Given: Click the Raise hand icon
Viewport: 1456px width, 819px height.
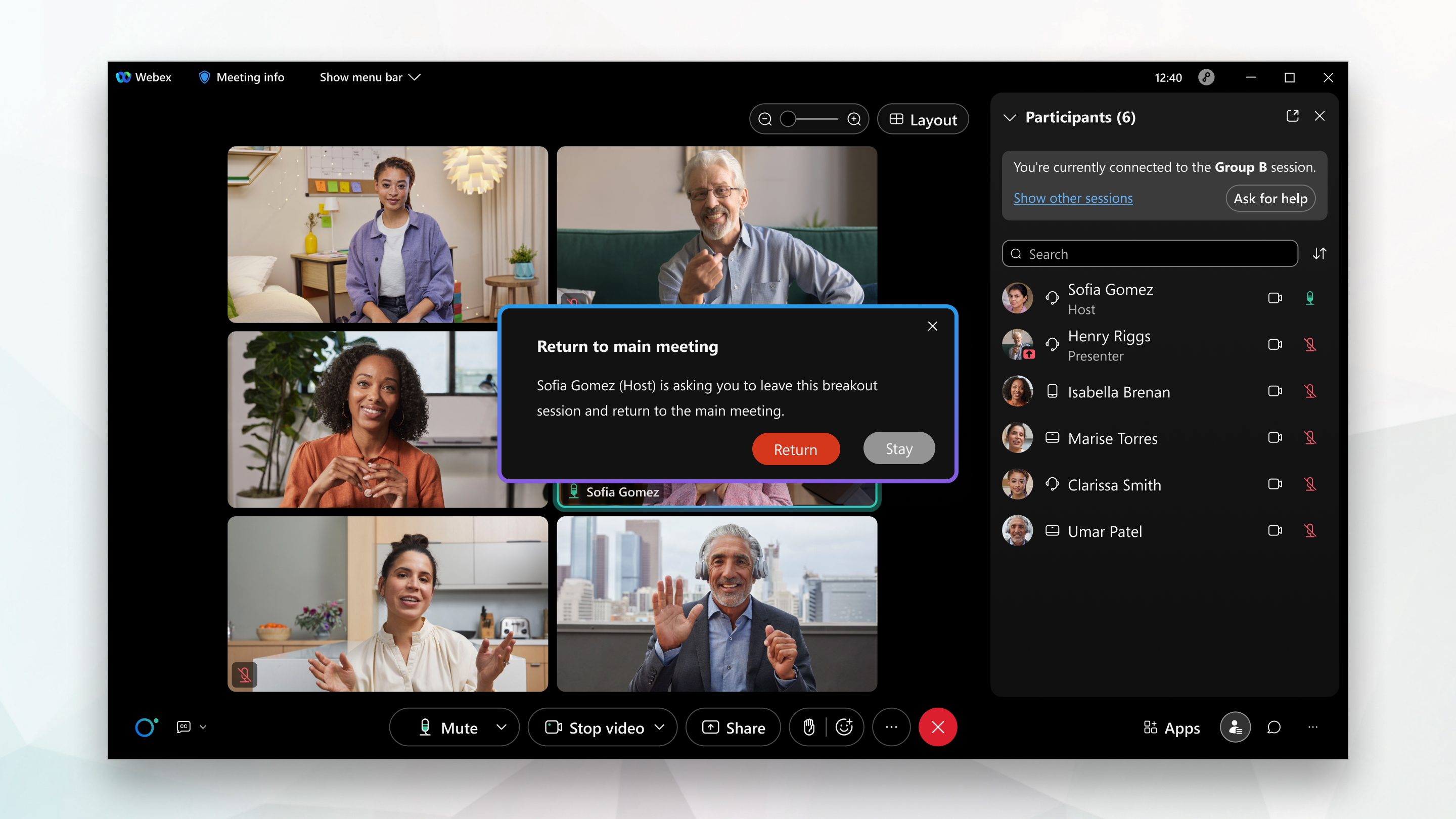Looking at the screenshot, I should point(808,727).
